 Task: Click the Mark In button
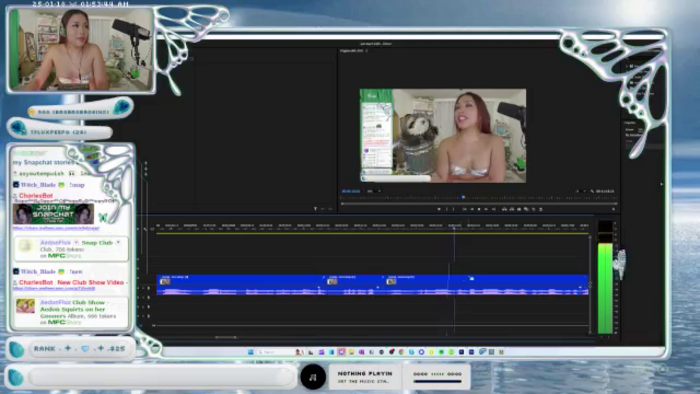pyautogui.click(x=447, y=209)
